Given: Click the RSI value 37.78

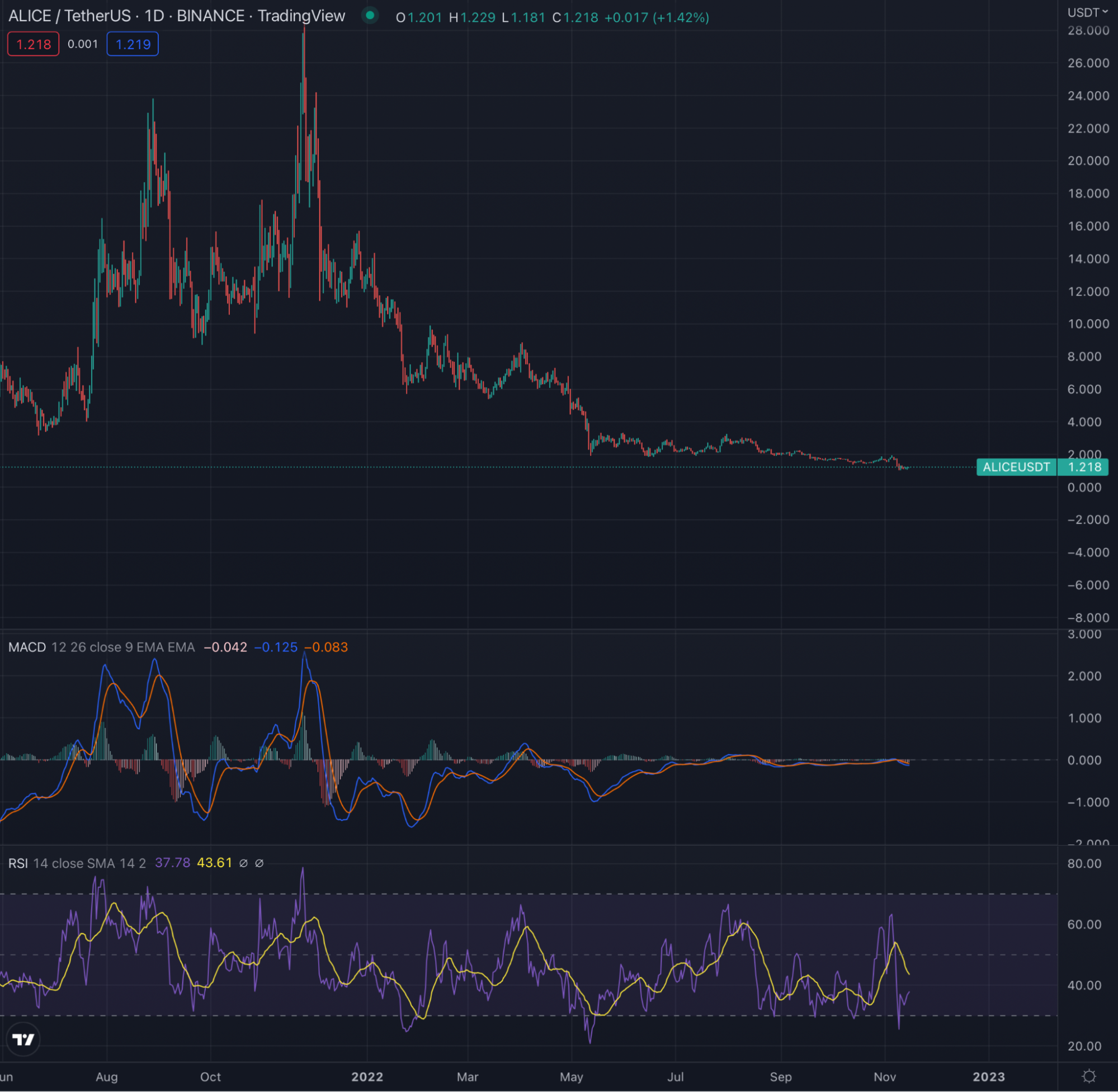Looking at the screenshot, I should (x=173, y=863).
